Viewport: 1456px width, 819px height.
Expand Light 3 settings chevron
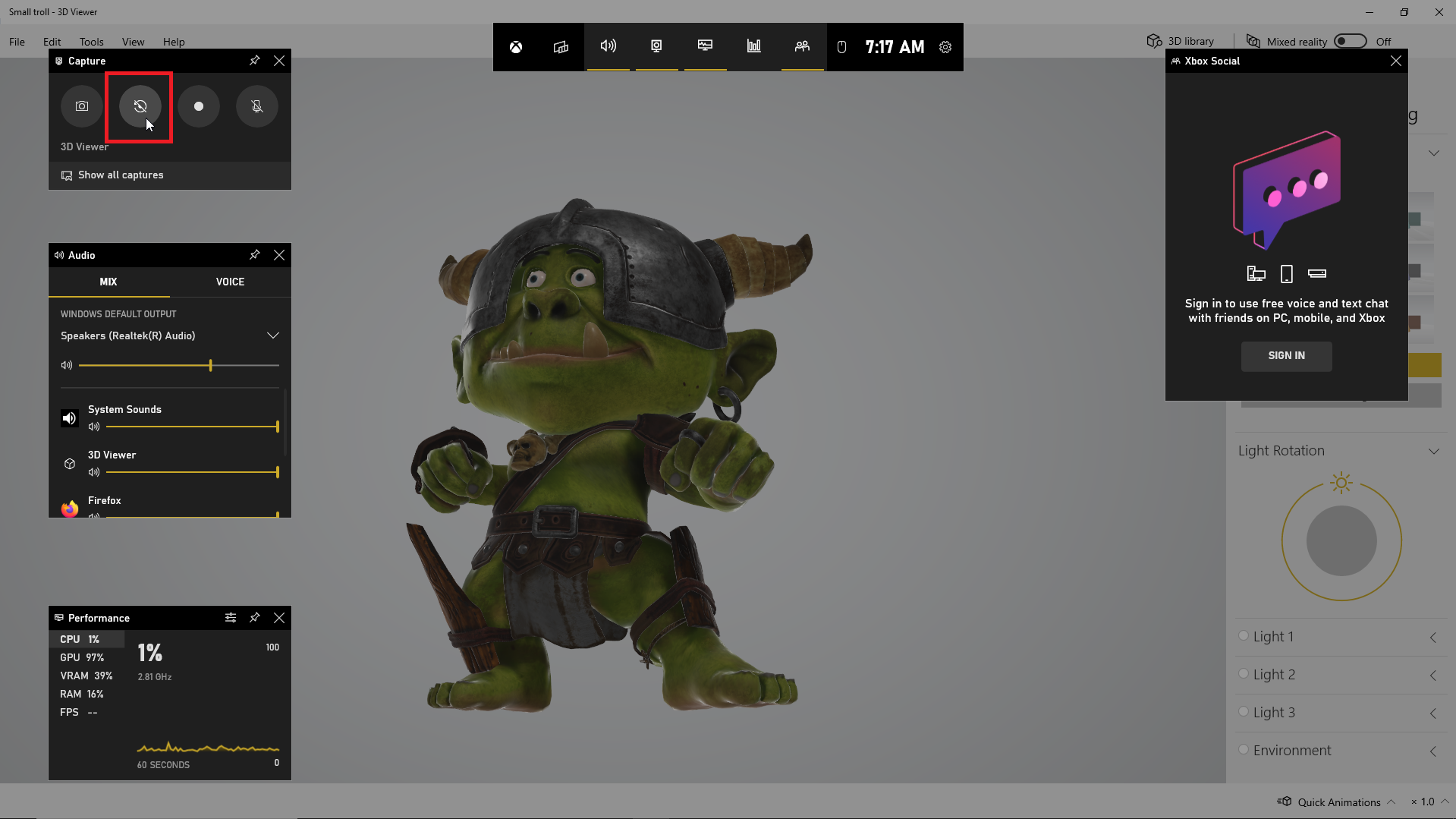tap(1433, 713)
